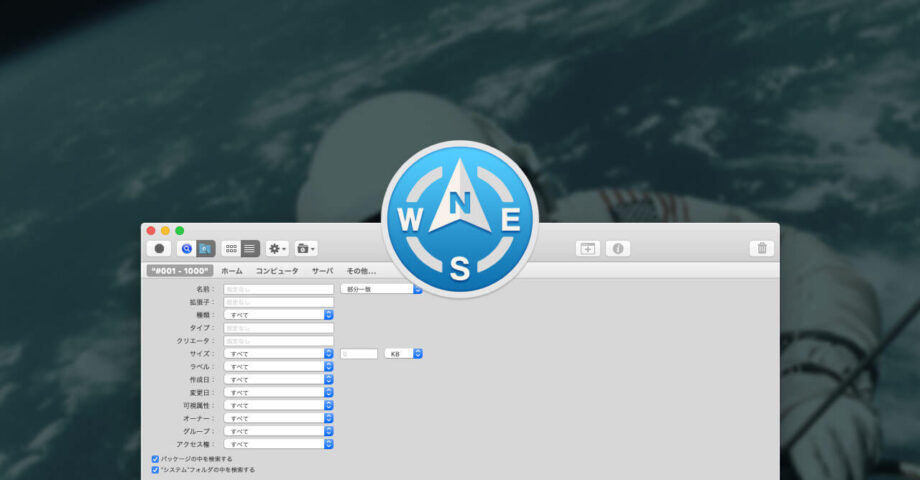Click the round stop button in toolbar
Screen dimensions: 920x480
point(159,248)
